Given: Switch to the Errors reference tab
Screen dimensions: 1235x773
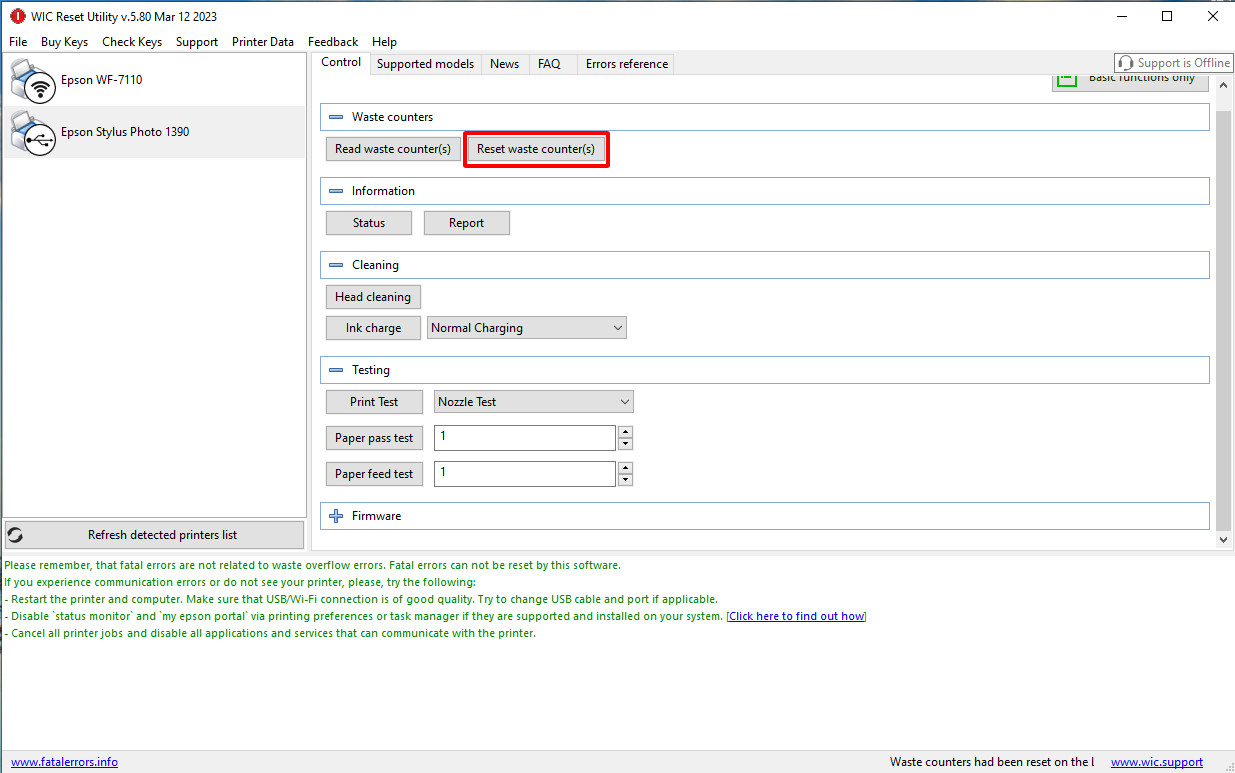Looking at the screenshot, I should [x=627, y=64].
